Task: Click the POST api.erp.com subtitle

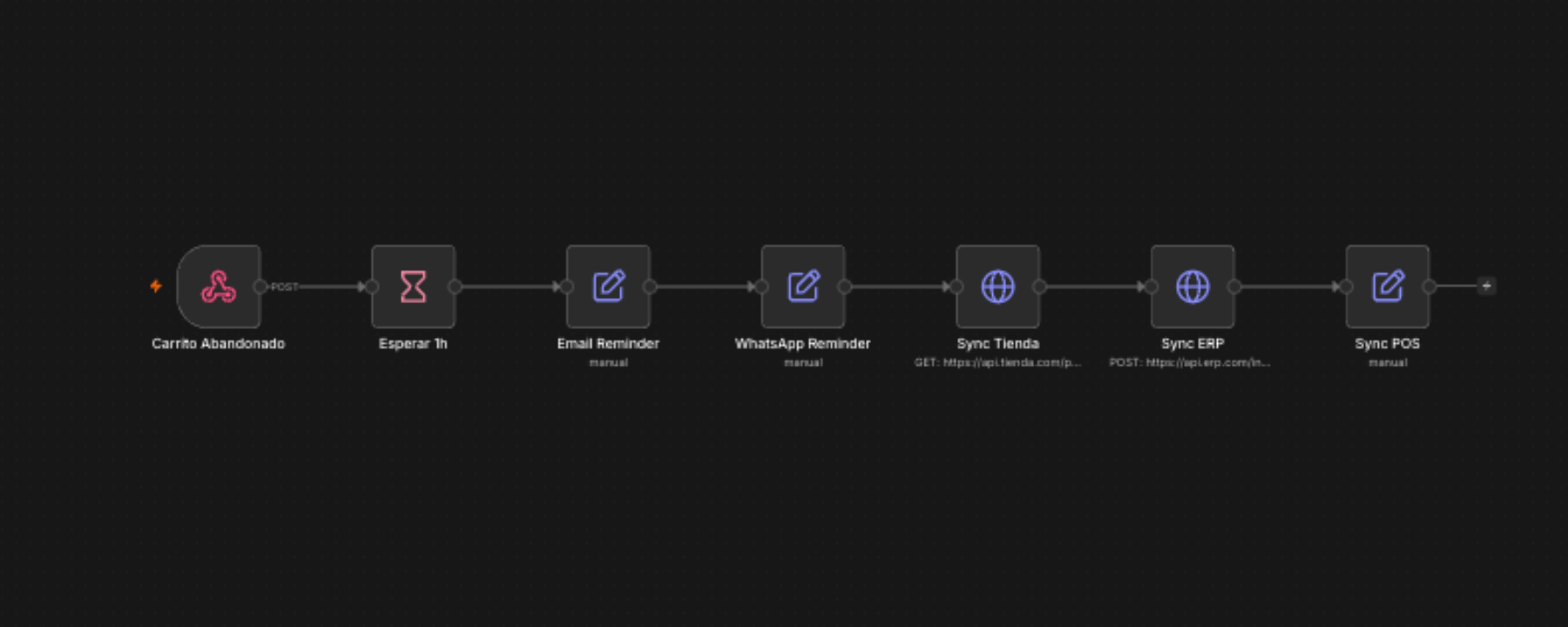Action: click(1190, 362)
